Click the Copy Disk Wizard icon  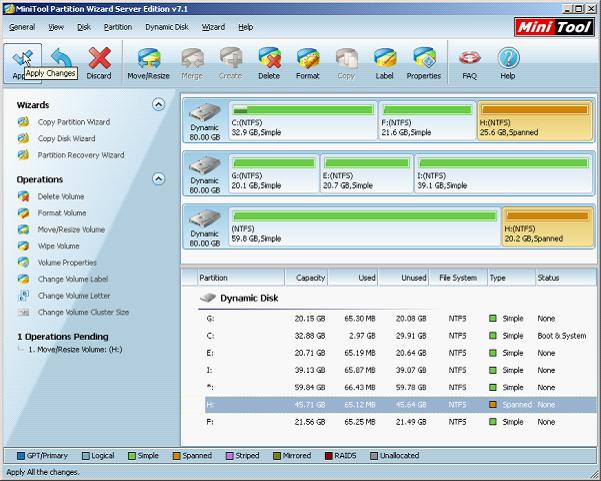(x=23, y=138)
